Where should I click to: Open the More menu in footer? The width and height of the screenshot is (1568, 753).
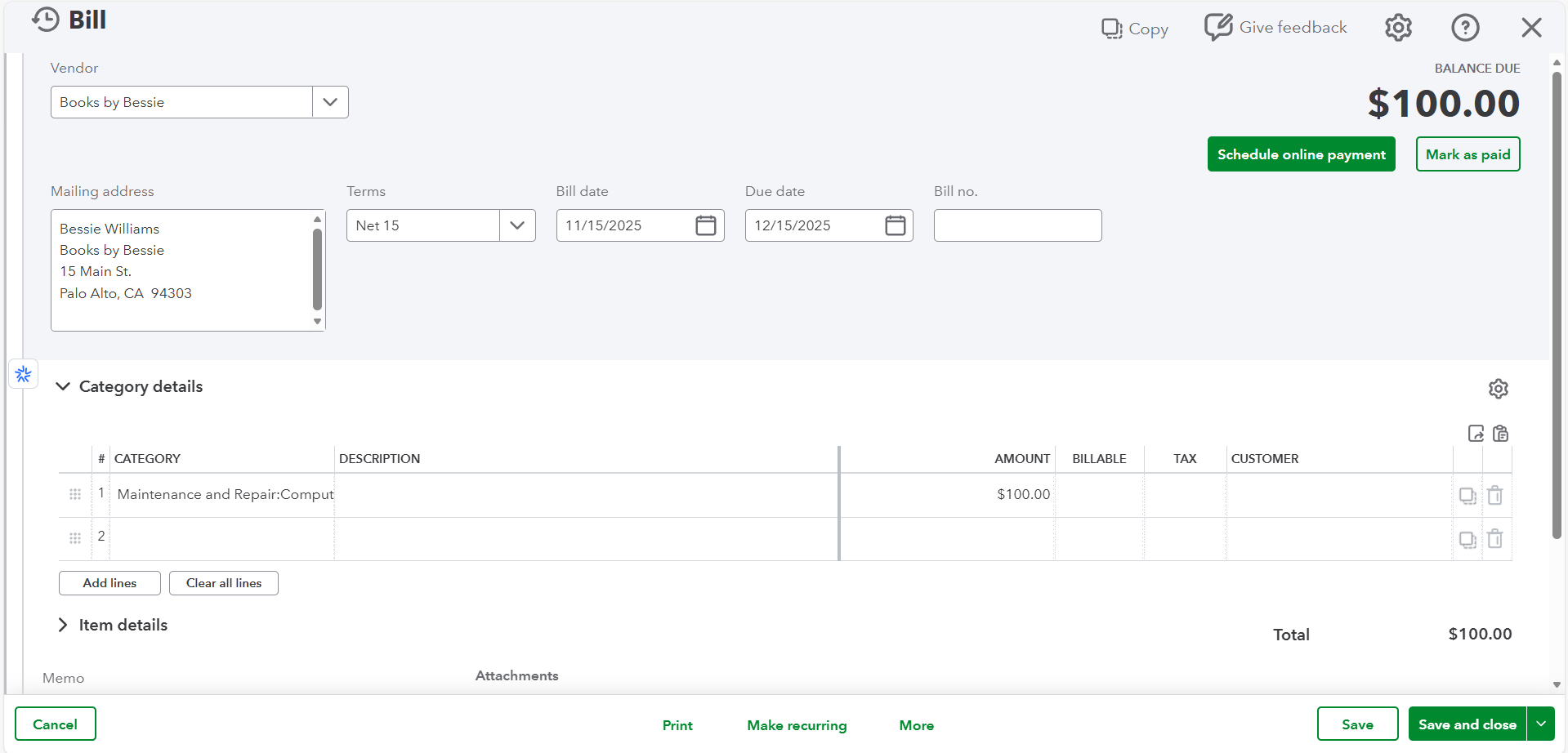pos(916,725)
